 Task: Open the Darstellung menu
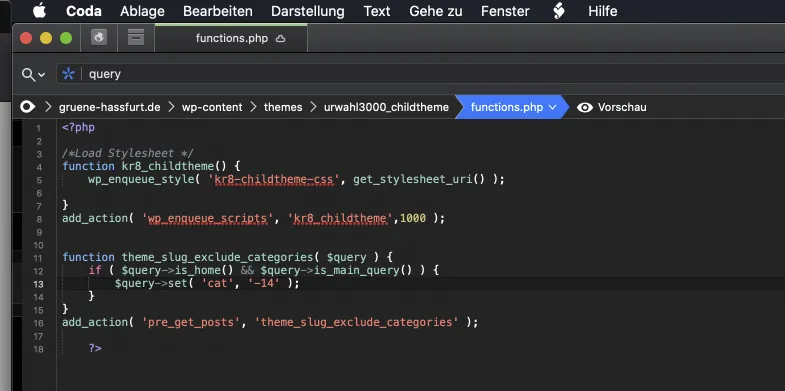coord(308,11)
